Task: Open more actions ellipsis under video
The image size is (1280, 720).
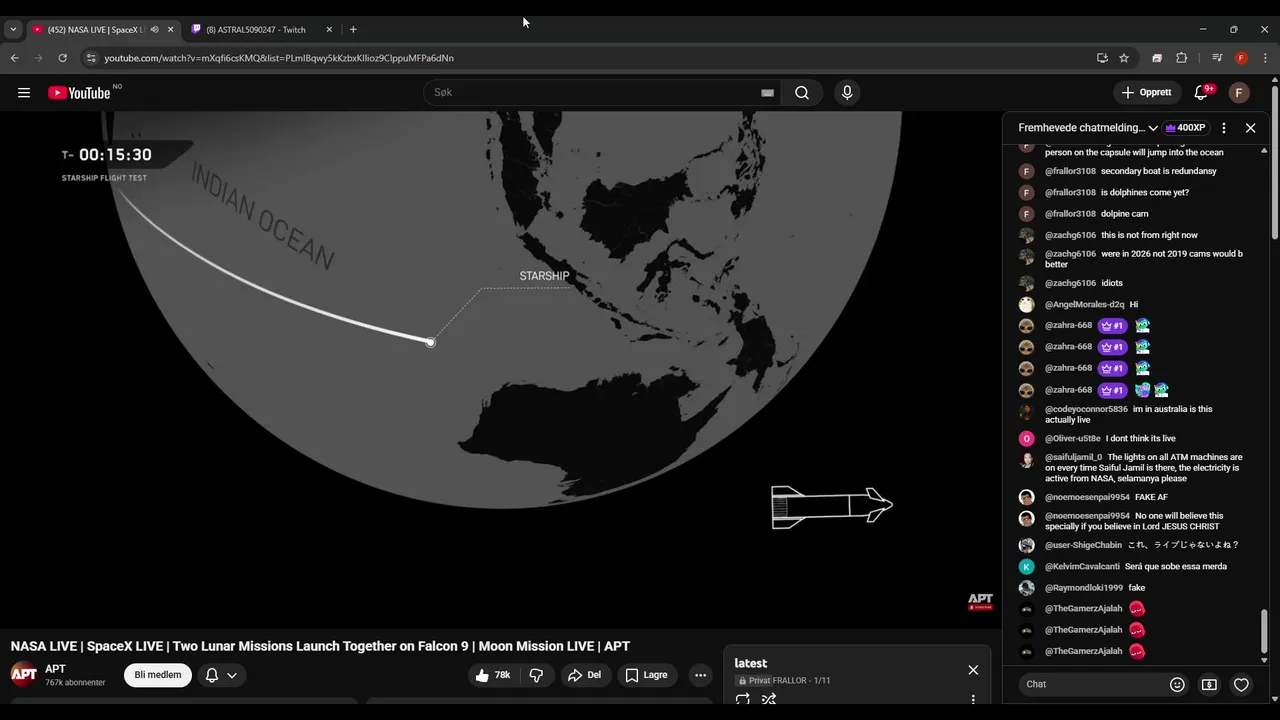Action: point(700,675)
